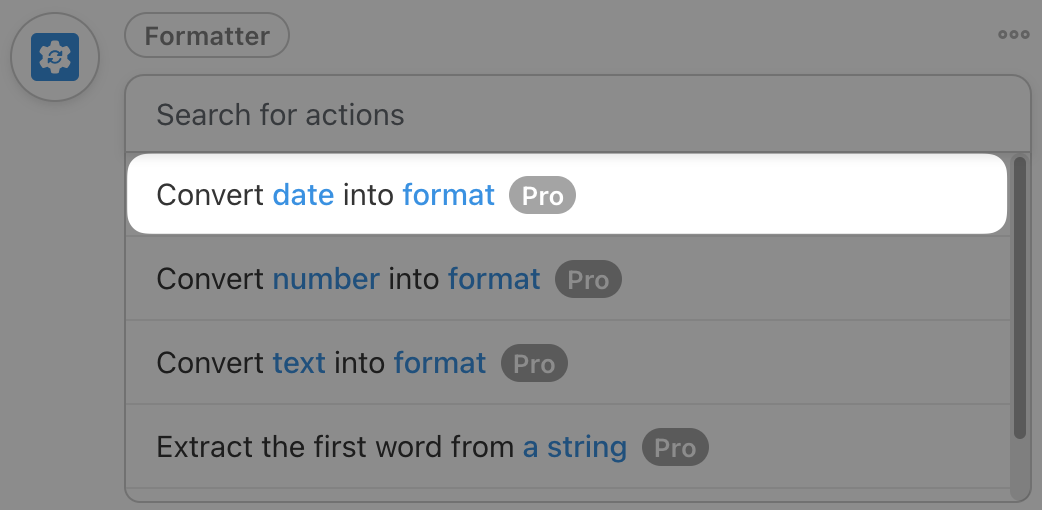The height and width of the screenshot is (510, 1042).
Task: Click the Pro badge on Extract first word row
Action: point(675,448)
